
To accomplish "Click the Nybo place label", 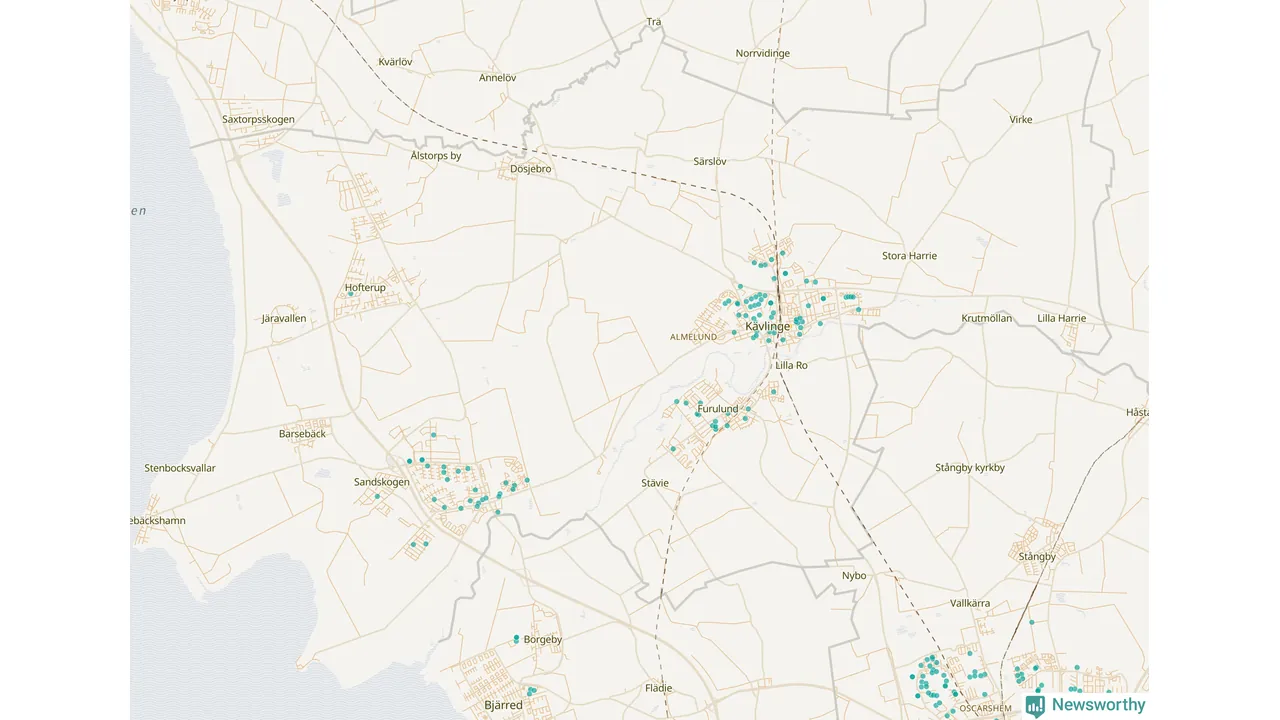I will click(854, 576).
